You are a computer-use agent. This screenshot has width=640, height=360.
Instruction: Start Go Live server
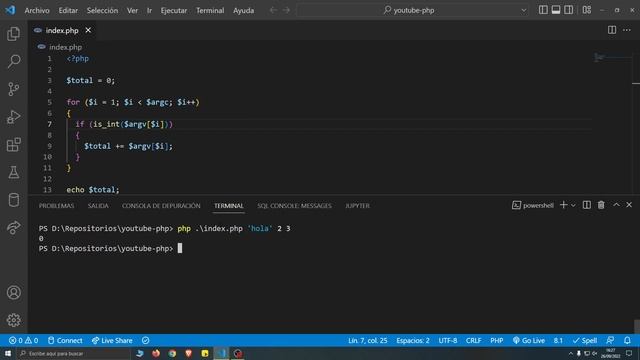[529, 340]
